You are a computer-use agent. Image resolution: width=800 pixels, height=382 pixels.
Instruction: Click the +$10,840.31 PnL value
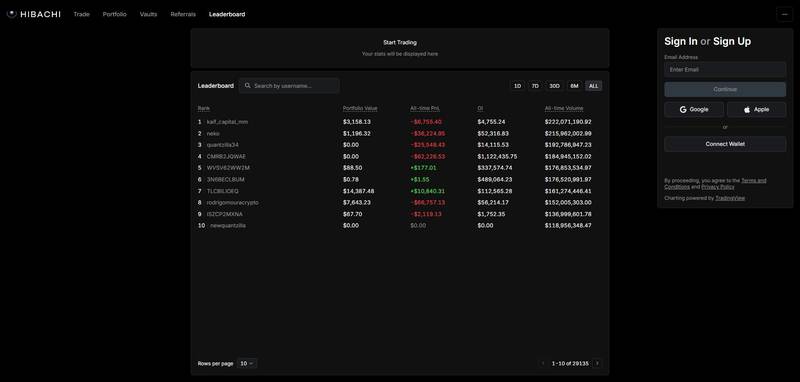coord(428,191)
